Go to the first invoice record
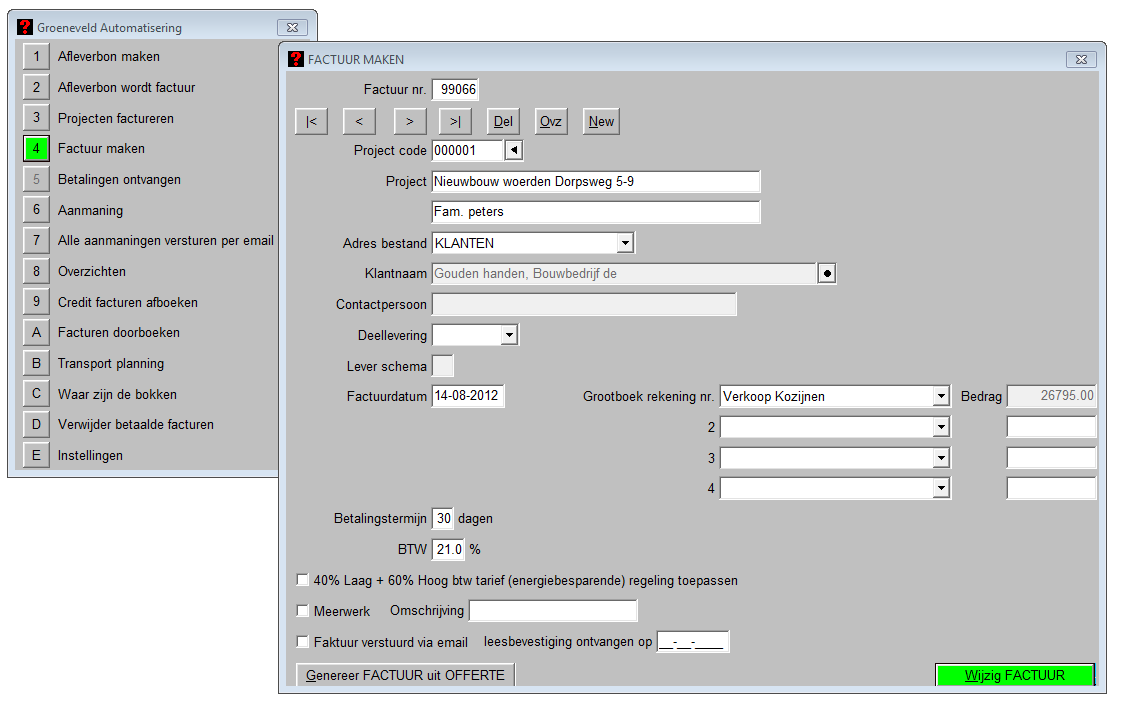The width and height of the screenshot is (1122, 708). [311, 121]
